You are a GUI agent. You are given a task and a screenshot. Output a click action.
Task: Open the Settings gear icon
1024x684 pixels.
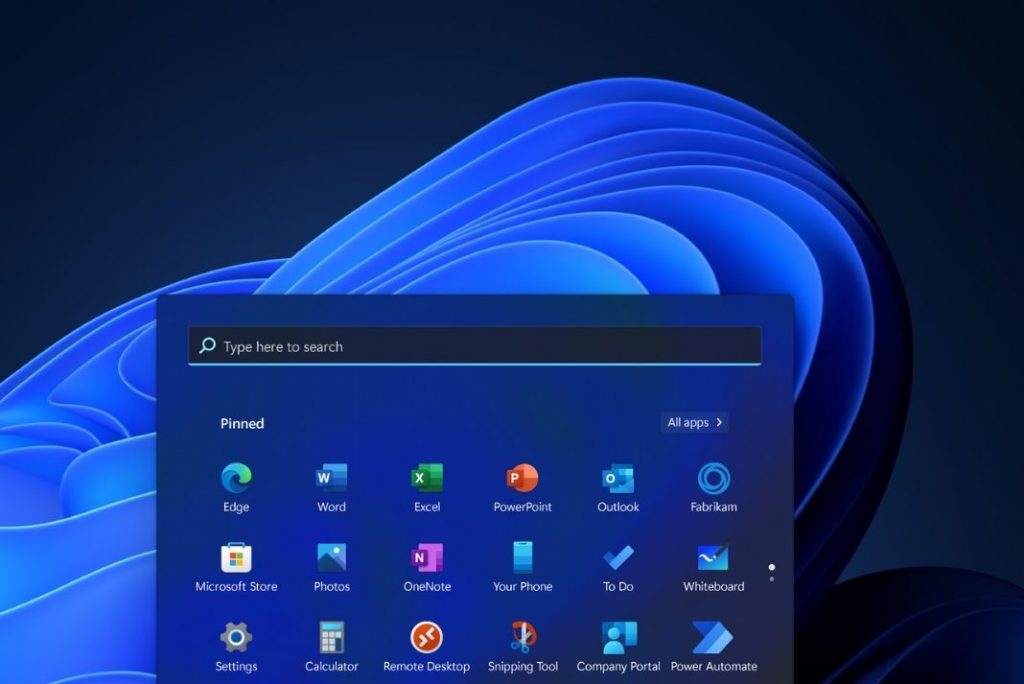point(236,637)
